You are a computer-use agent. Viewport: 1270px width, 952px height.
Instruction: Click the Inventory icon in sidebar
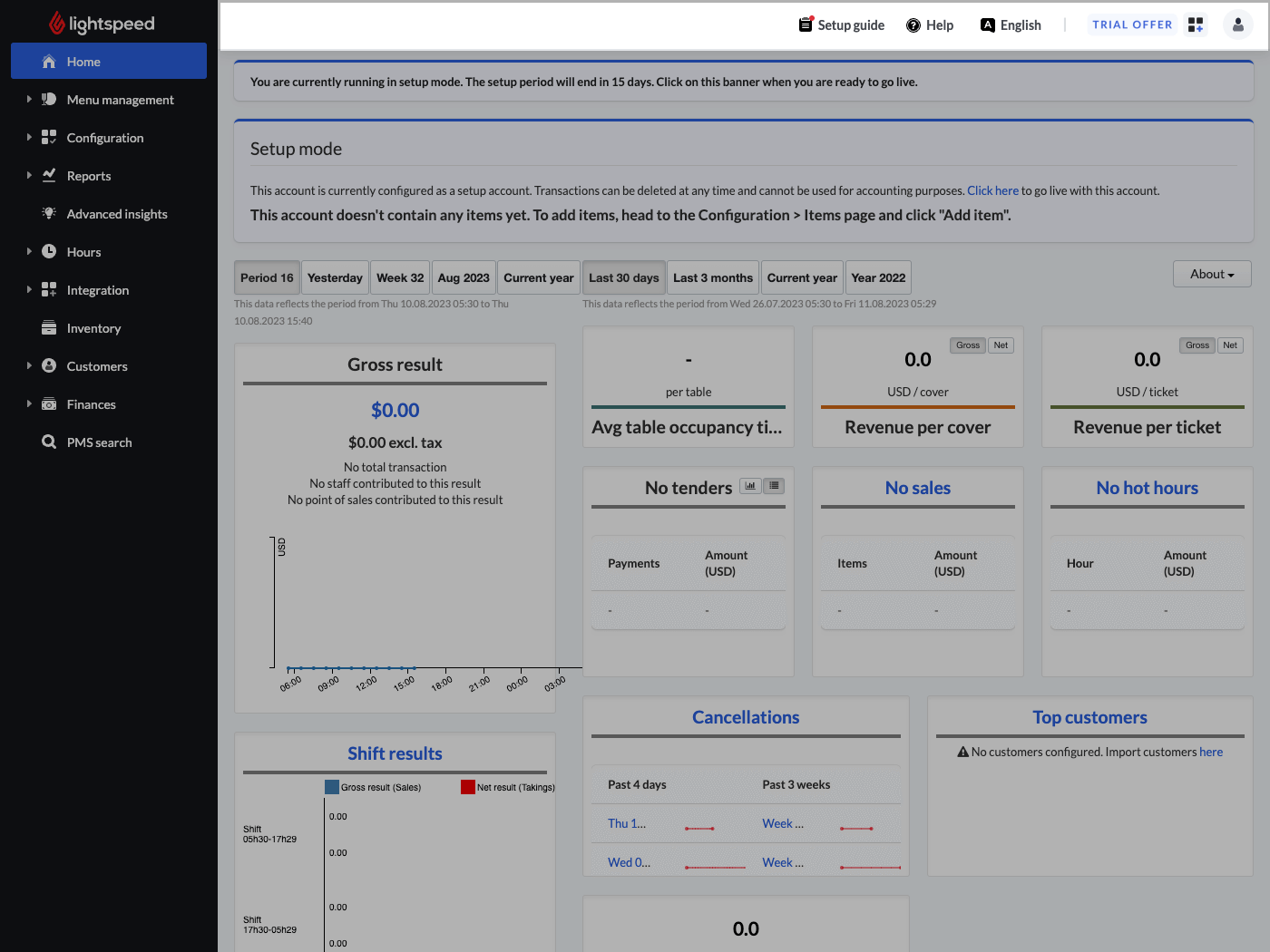(x=49, y=328)
